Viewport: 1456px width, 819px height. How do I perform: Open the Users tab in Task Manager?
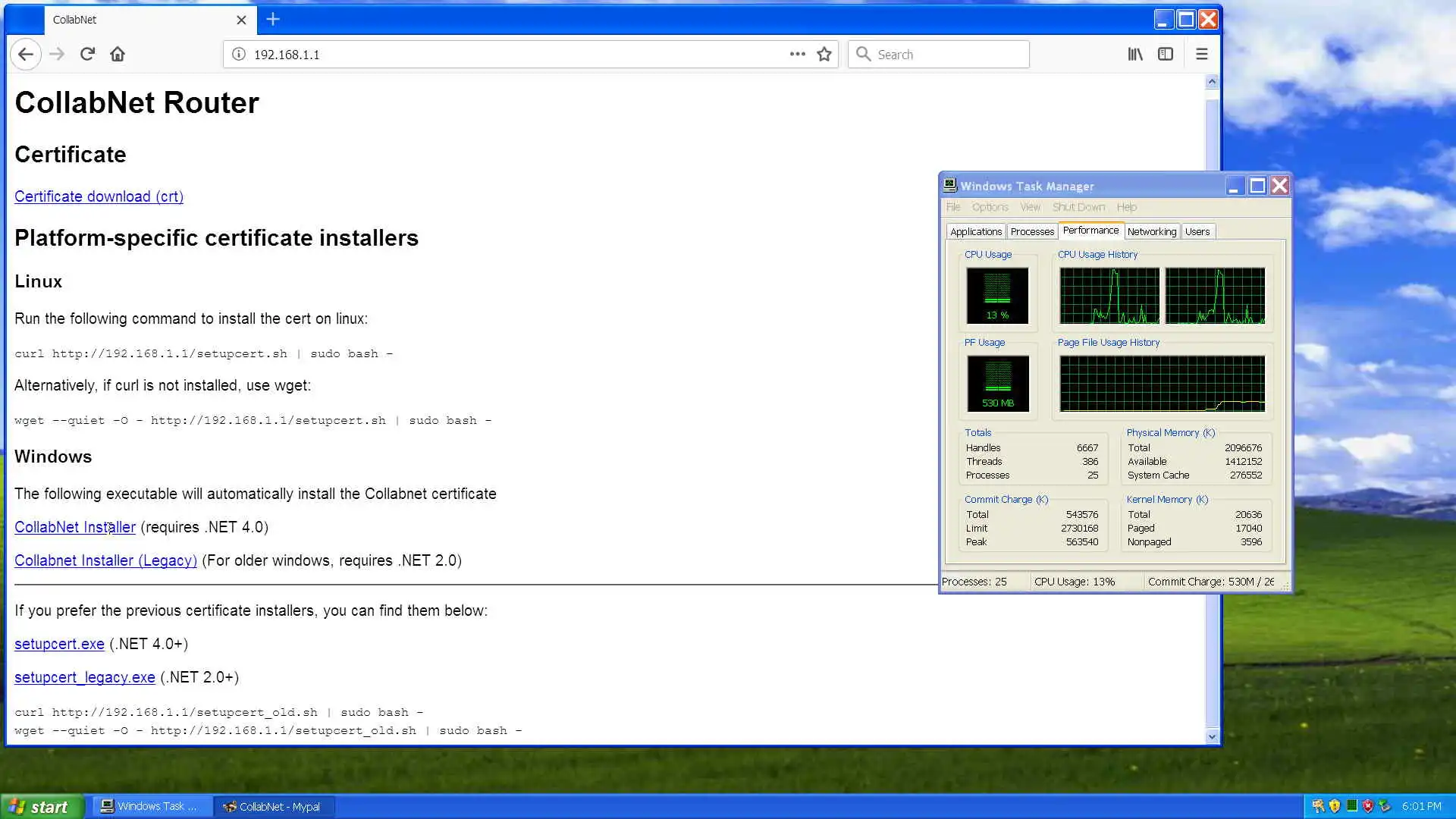(1197, 231)
